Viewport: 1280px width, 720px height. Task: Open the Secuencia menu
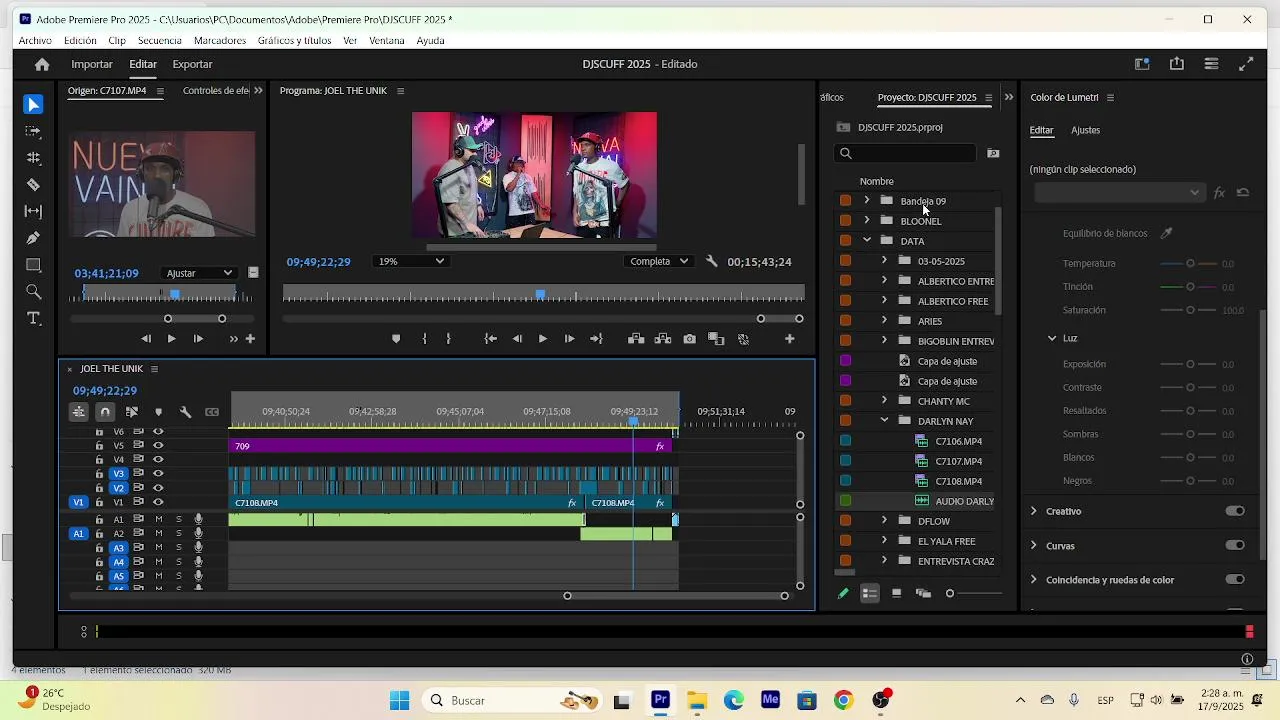click(160, 41)
